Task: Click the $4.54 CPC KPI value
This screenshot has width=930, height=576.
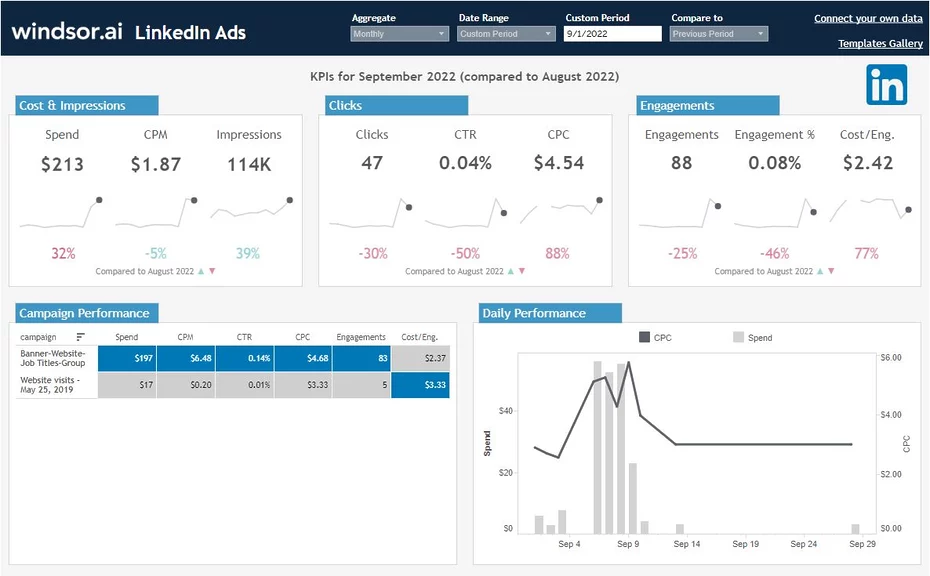Action: point(559,163)
